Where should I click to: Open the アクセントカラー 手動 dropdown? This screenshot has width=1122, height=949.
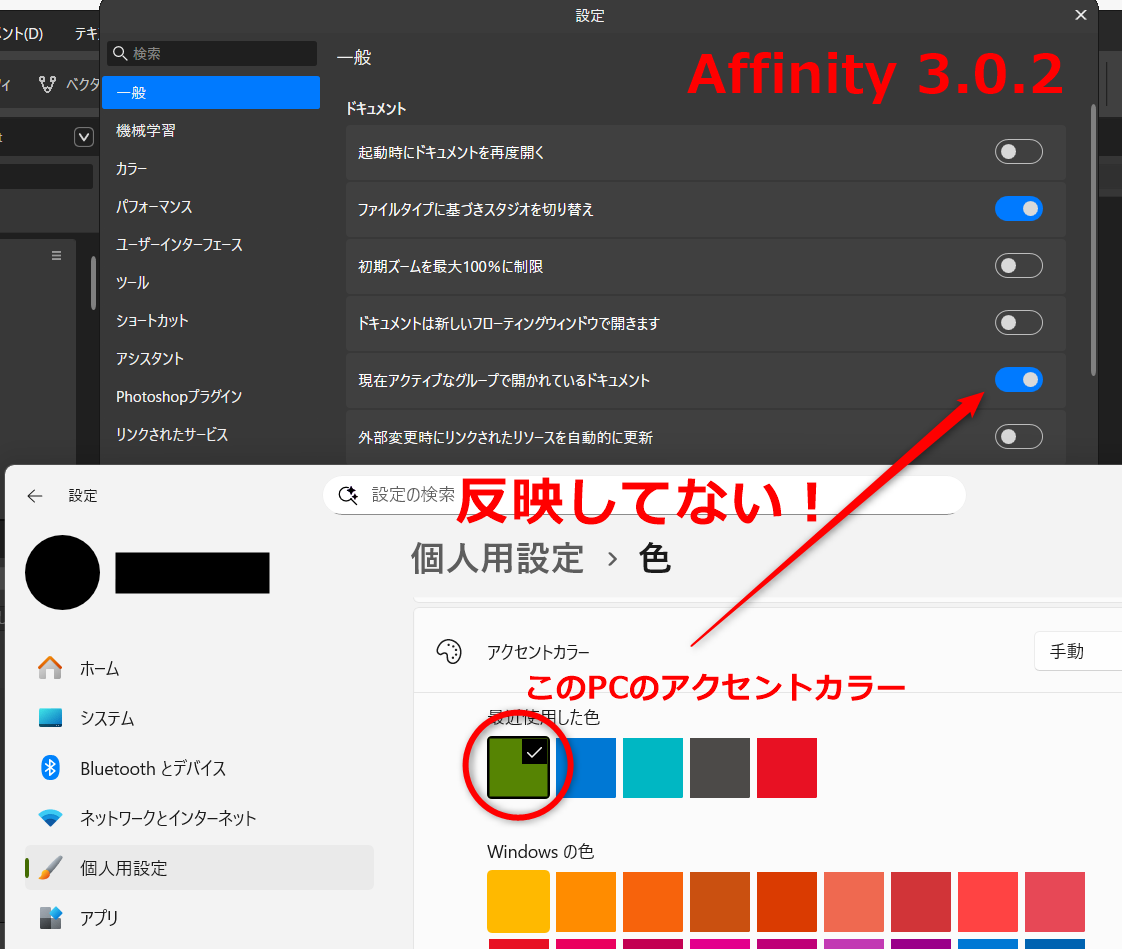1076,651
